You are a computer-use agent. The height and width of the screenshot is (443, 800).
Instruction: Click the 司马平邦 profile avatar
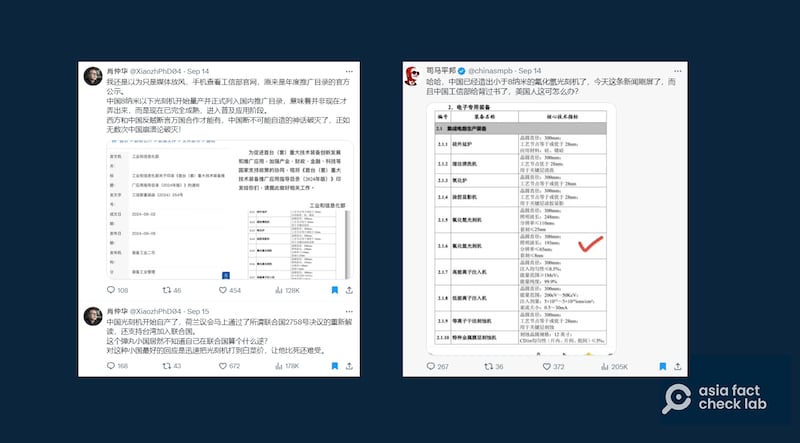tap(412, 74)
